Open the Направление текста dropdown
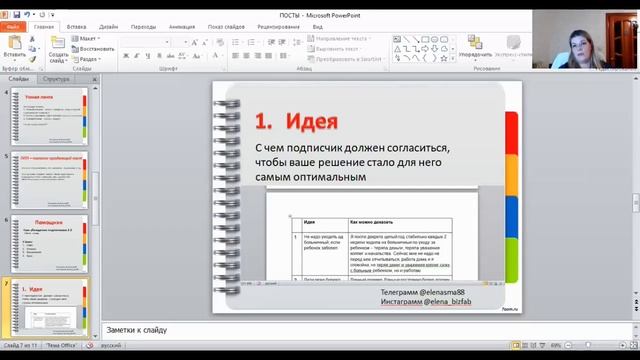 (x=340, y=38)
